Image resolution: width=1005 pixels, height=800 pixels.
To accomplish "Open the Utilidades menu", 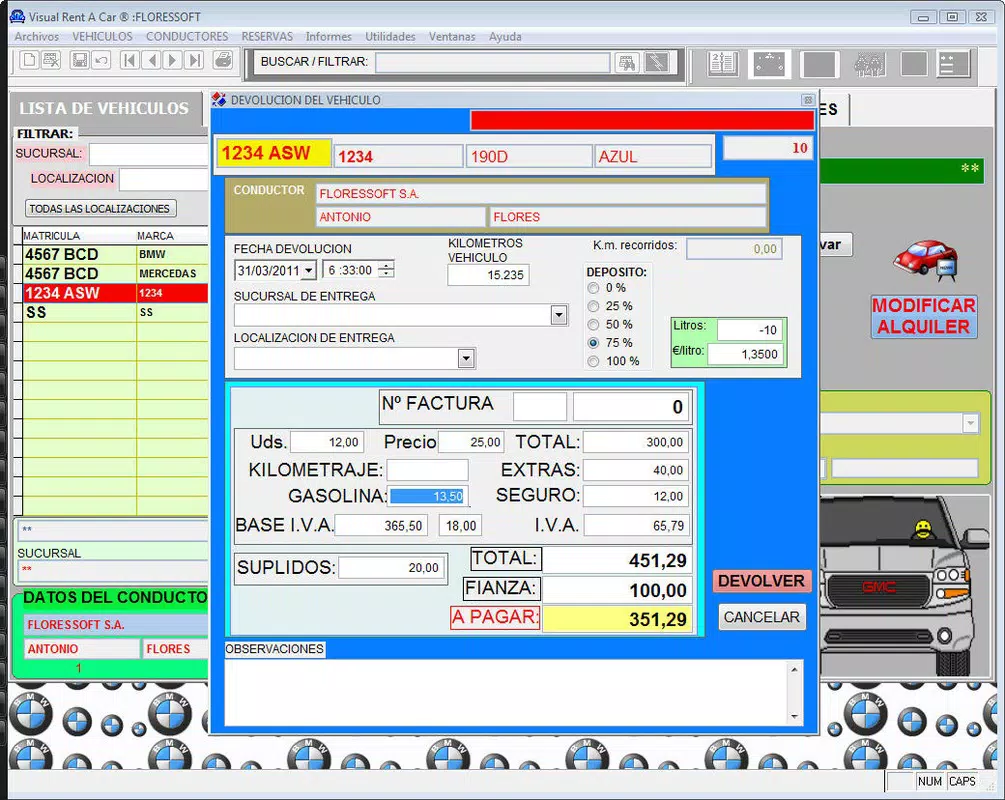I will [390, 37].
